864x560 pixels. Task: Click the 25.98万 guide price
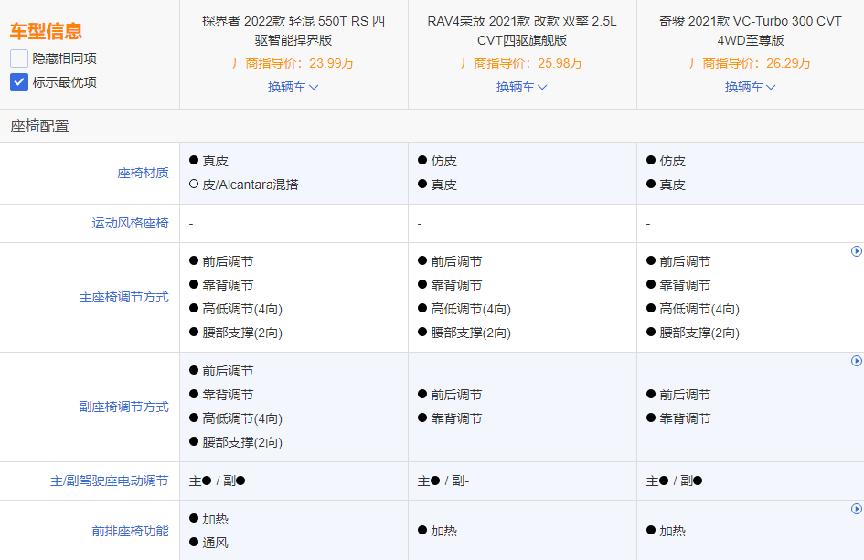click(x=560, y=63)
